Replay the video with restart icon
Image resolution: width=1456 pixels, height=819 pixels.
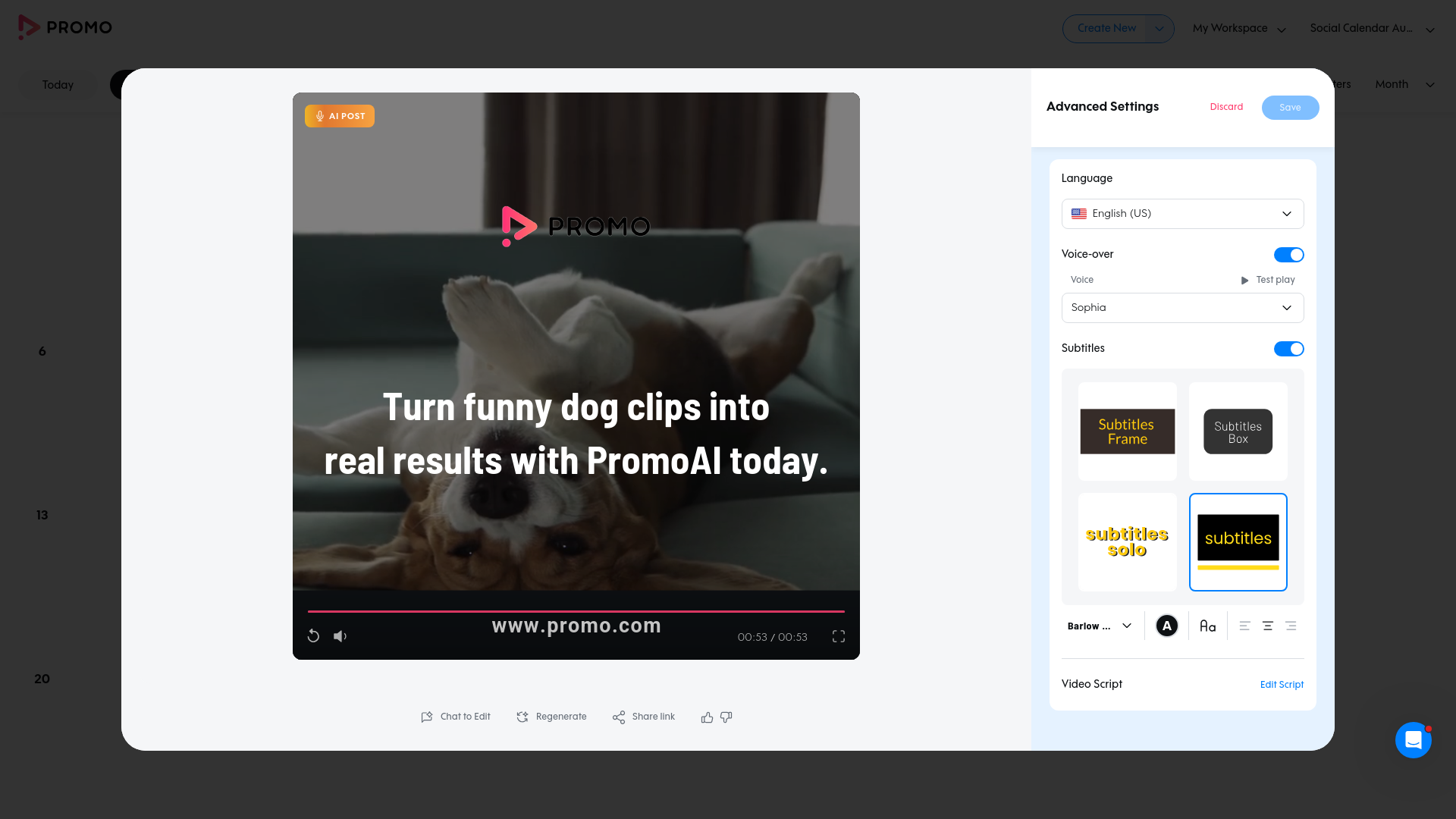313,636
